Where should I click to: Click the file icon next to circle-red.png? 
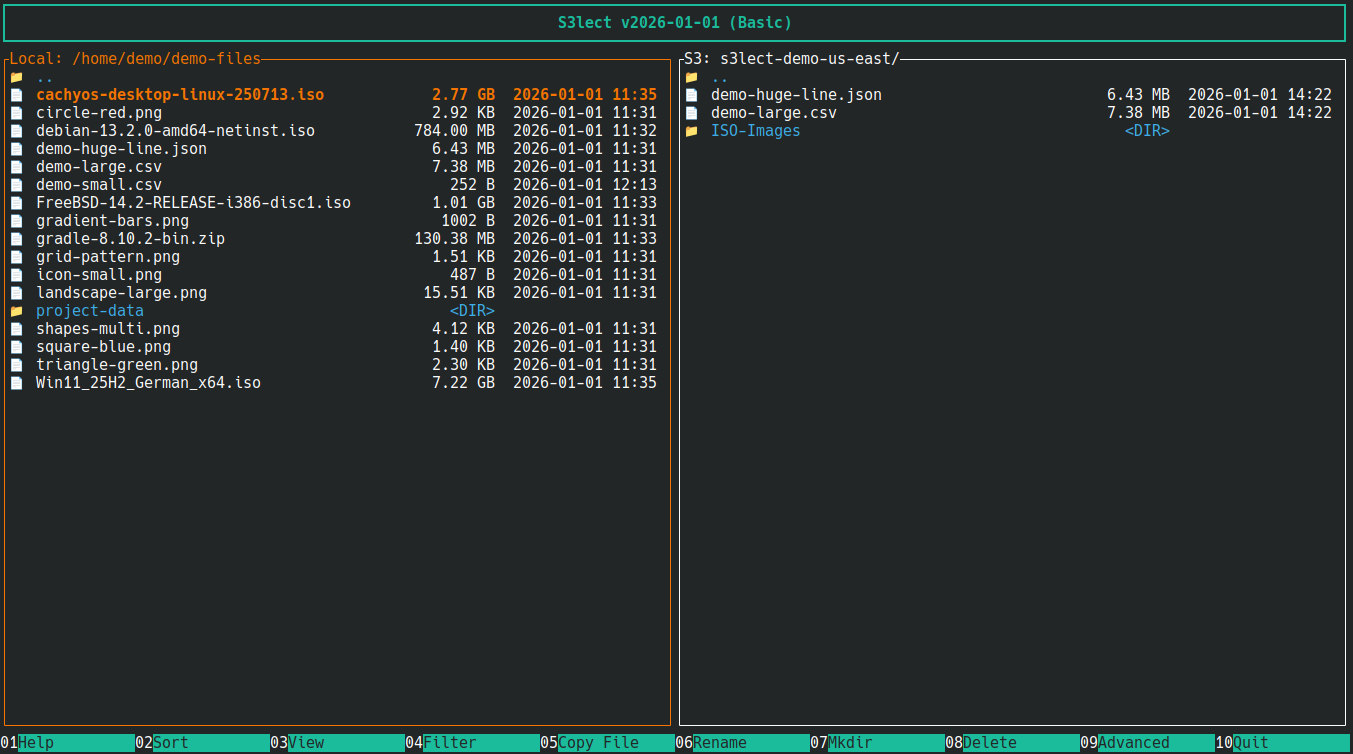[x=16, y=112]
